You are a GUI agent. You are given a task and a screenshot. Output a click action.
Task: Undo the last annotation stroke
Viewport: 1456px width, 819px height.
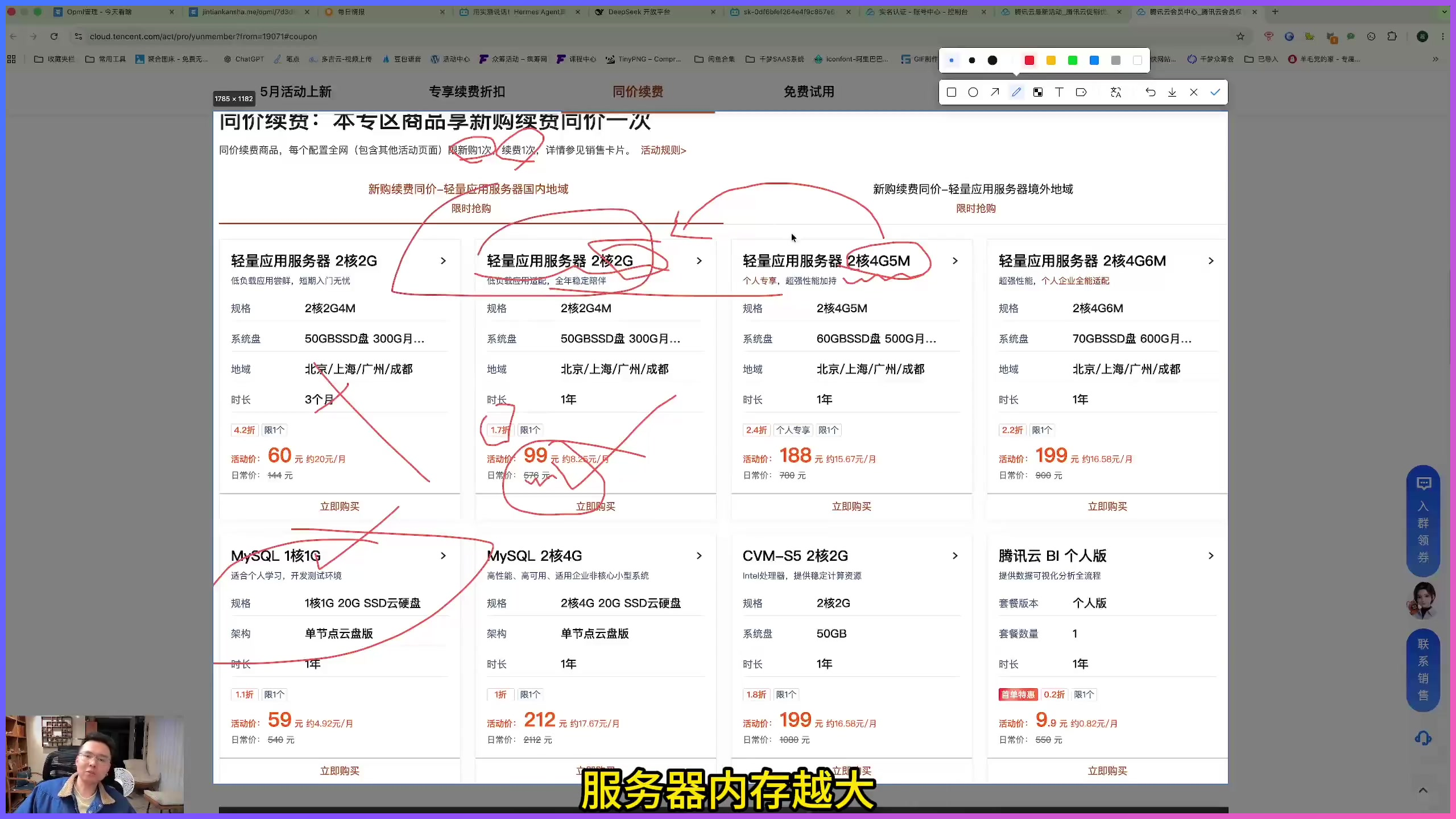[x=1151, y=92]
